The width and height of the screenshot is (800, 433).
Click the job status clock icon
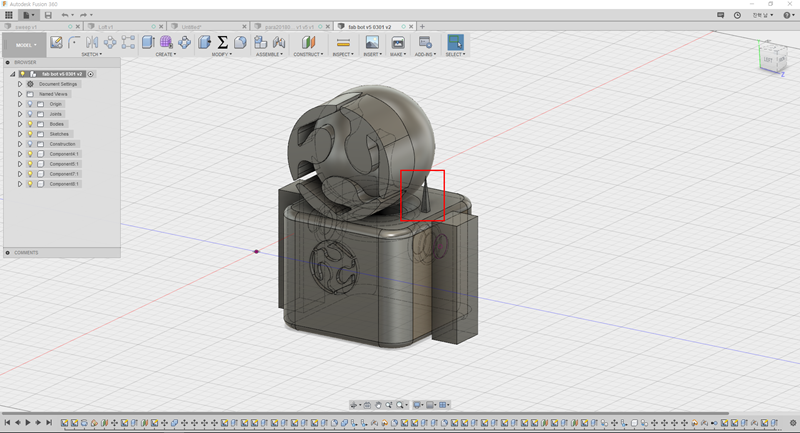tap(737, 16)
